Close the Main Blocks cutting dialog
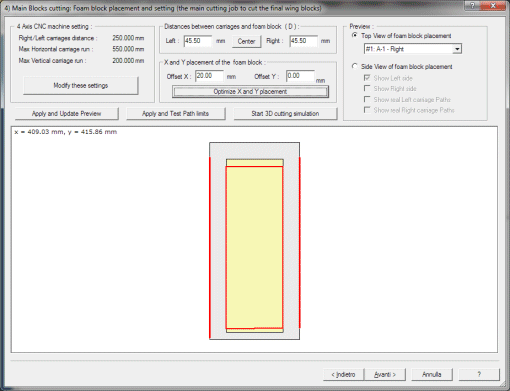 [x=494, y=6]
